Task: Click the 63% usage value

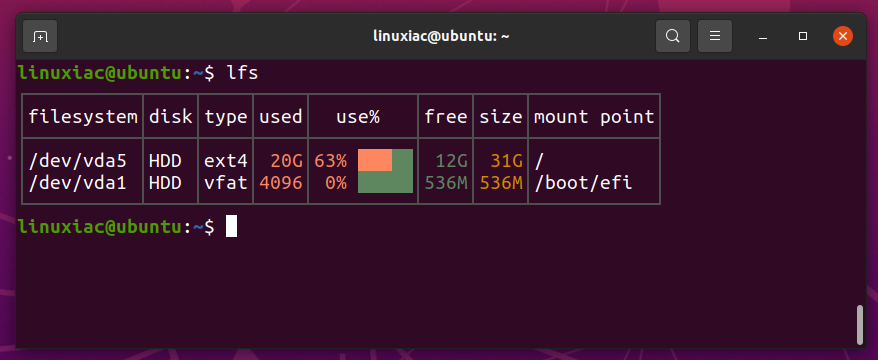Action: [330, 161]
